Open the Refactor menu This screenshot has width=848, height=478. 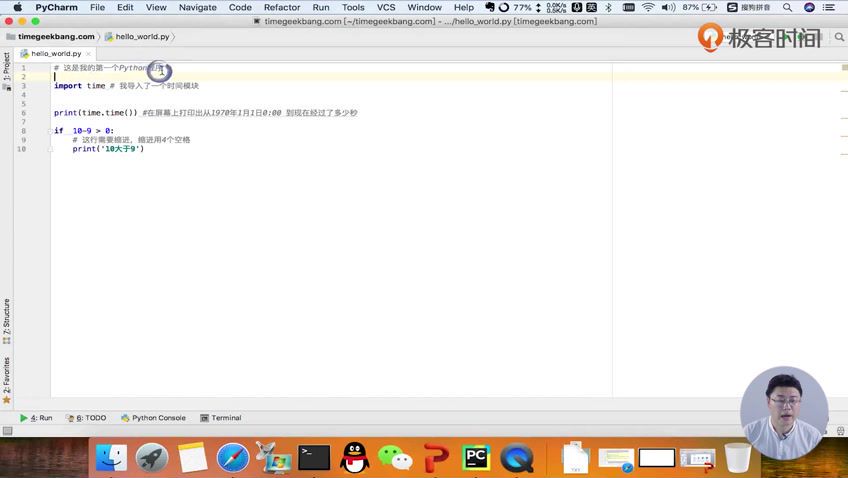pos(281,7)
